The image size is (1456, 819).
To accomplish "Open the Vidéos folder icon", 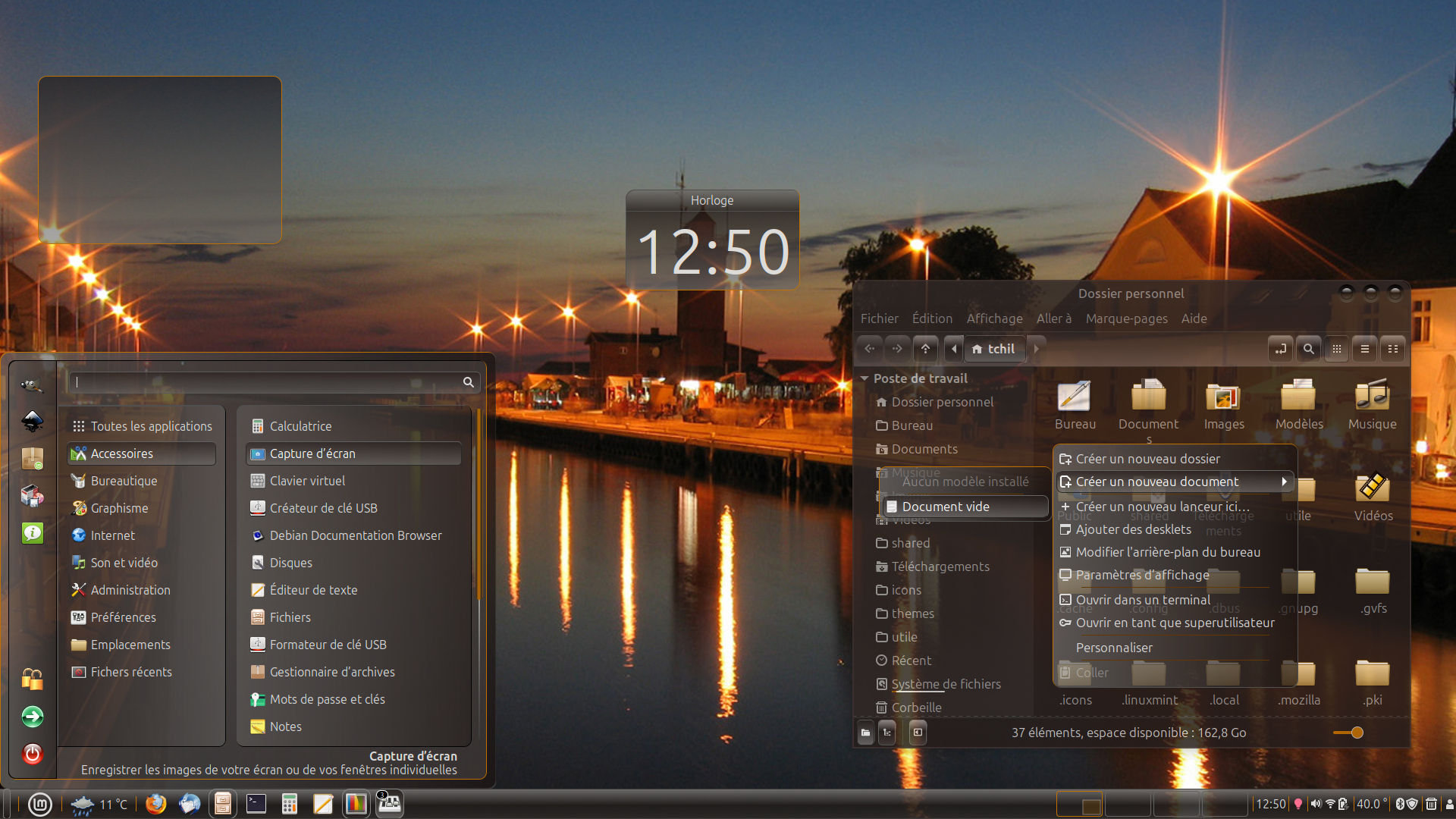I will 1373,497.
